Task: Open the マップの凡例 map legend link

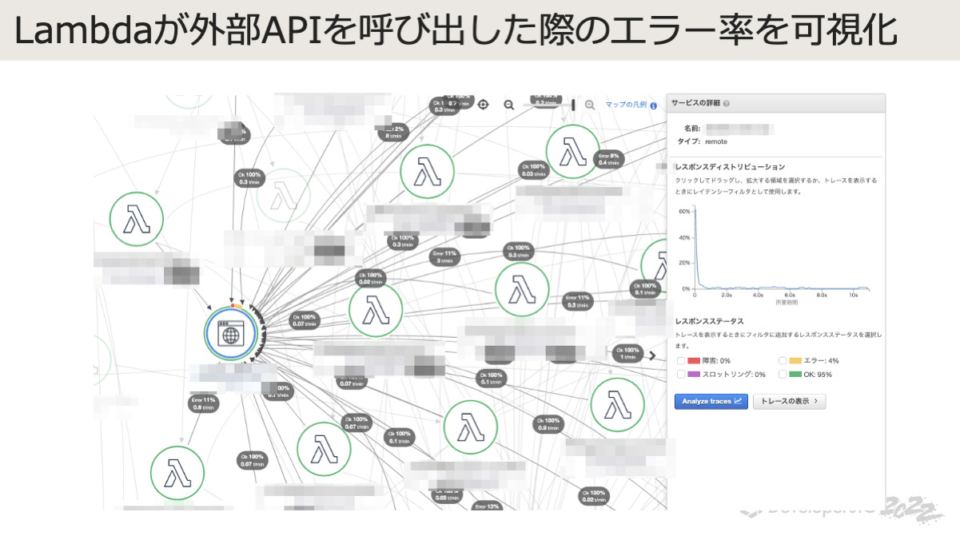Action: tap(626, 105)
